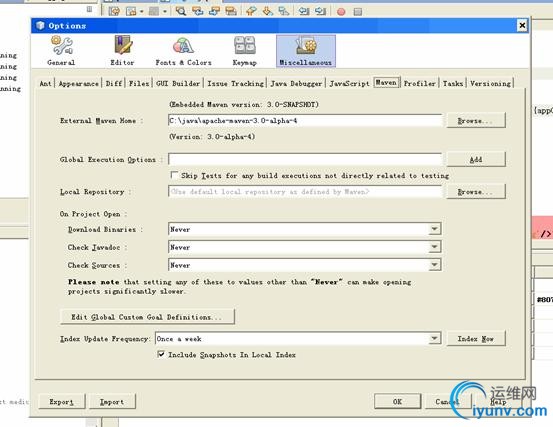This screenshot has height=427, width=553.
Task: Switch to the Tasks tab
Action: 453,84
